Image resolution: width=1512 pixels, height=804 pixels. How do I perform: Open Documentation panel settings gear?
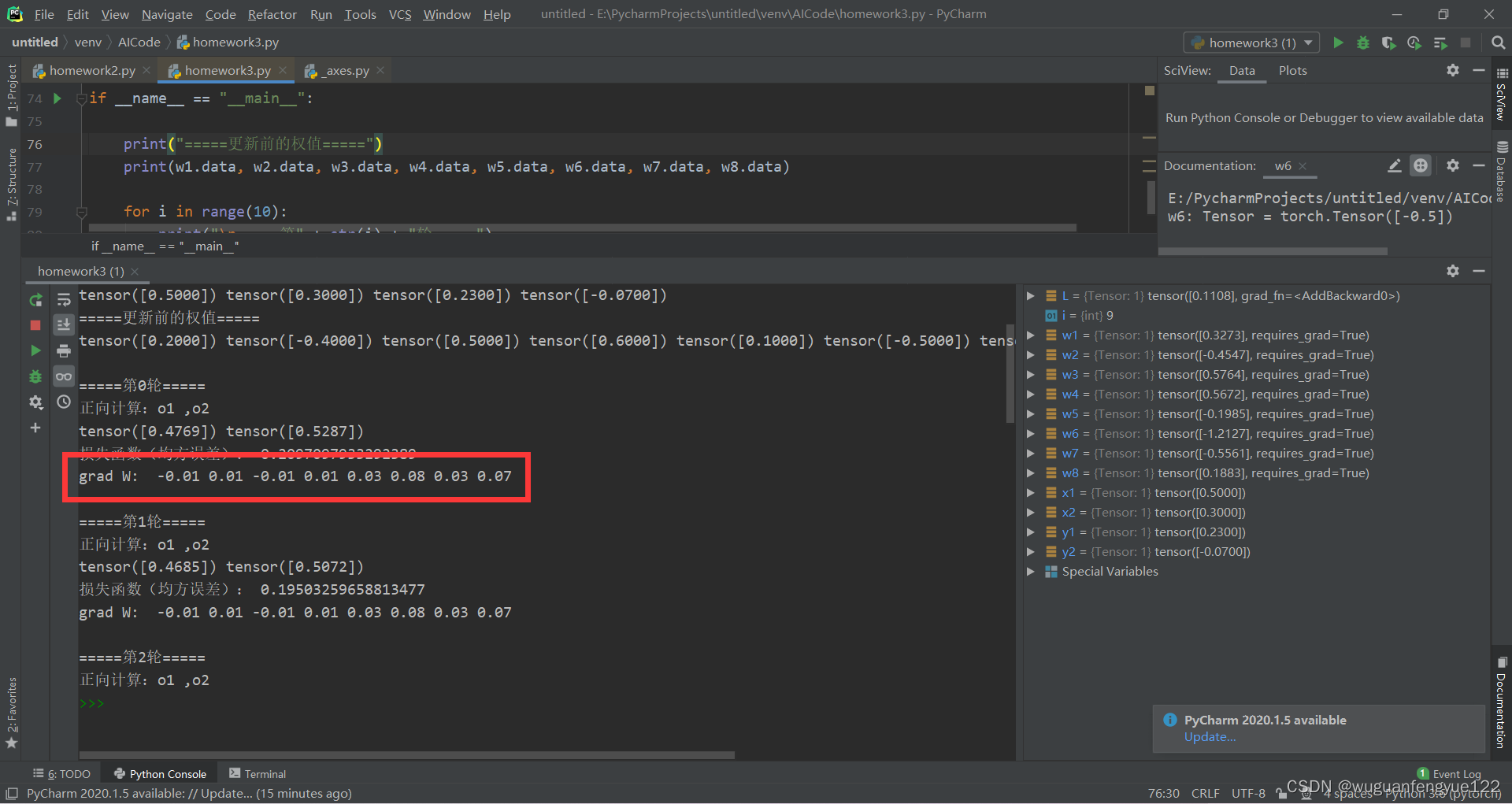pyautogui.click(x=1453, y=165)
